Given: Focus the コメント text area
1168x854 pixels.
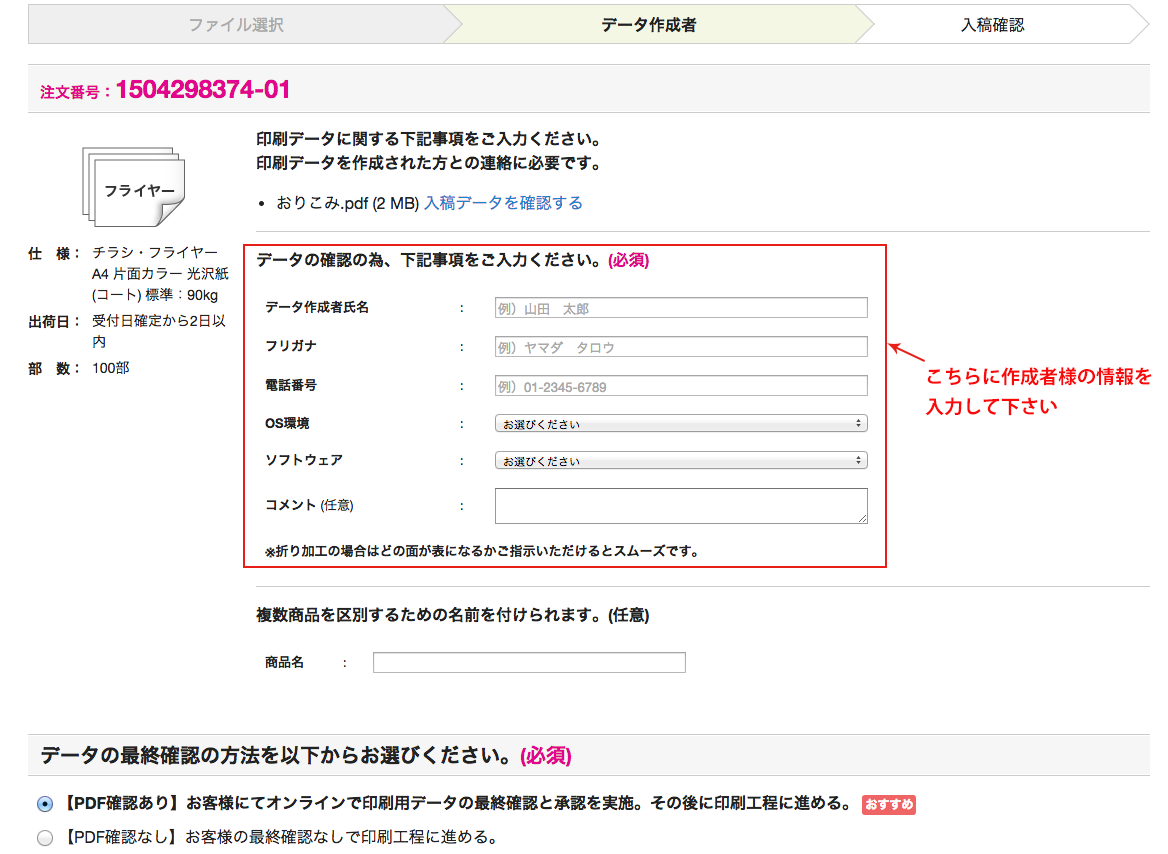Looking at the screenshot, I should (x=680, y=506).
